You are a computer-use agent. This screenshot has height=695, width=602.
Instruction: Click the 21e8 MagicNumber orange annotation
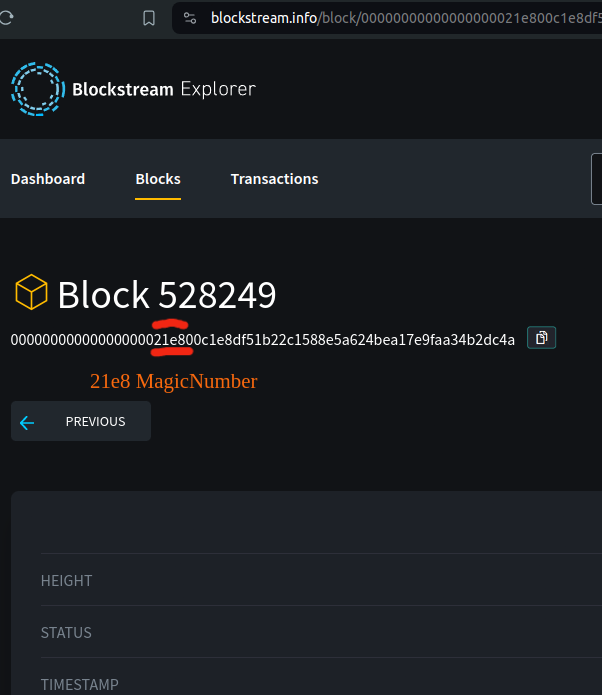click(173, 381)
